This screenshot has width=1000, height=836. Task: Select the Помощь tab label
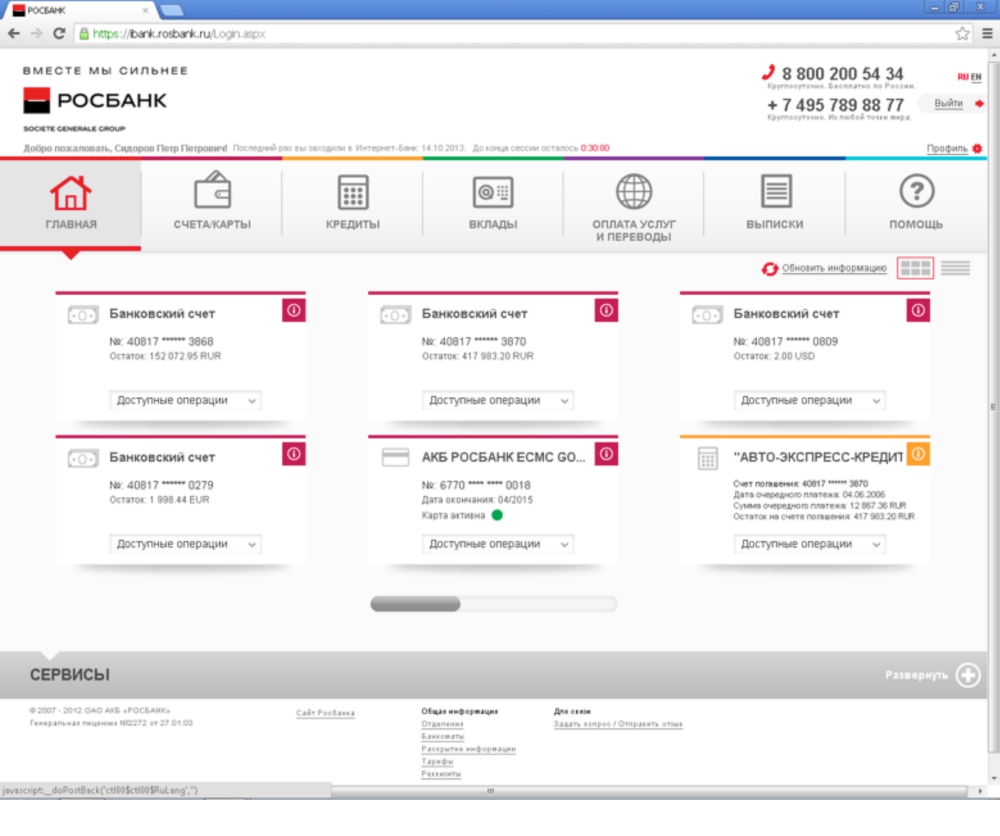pos(916,224)
